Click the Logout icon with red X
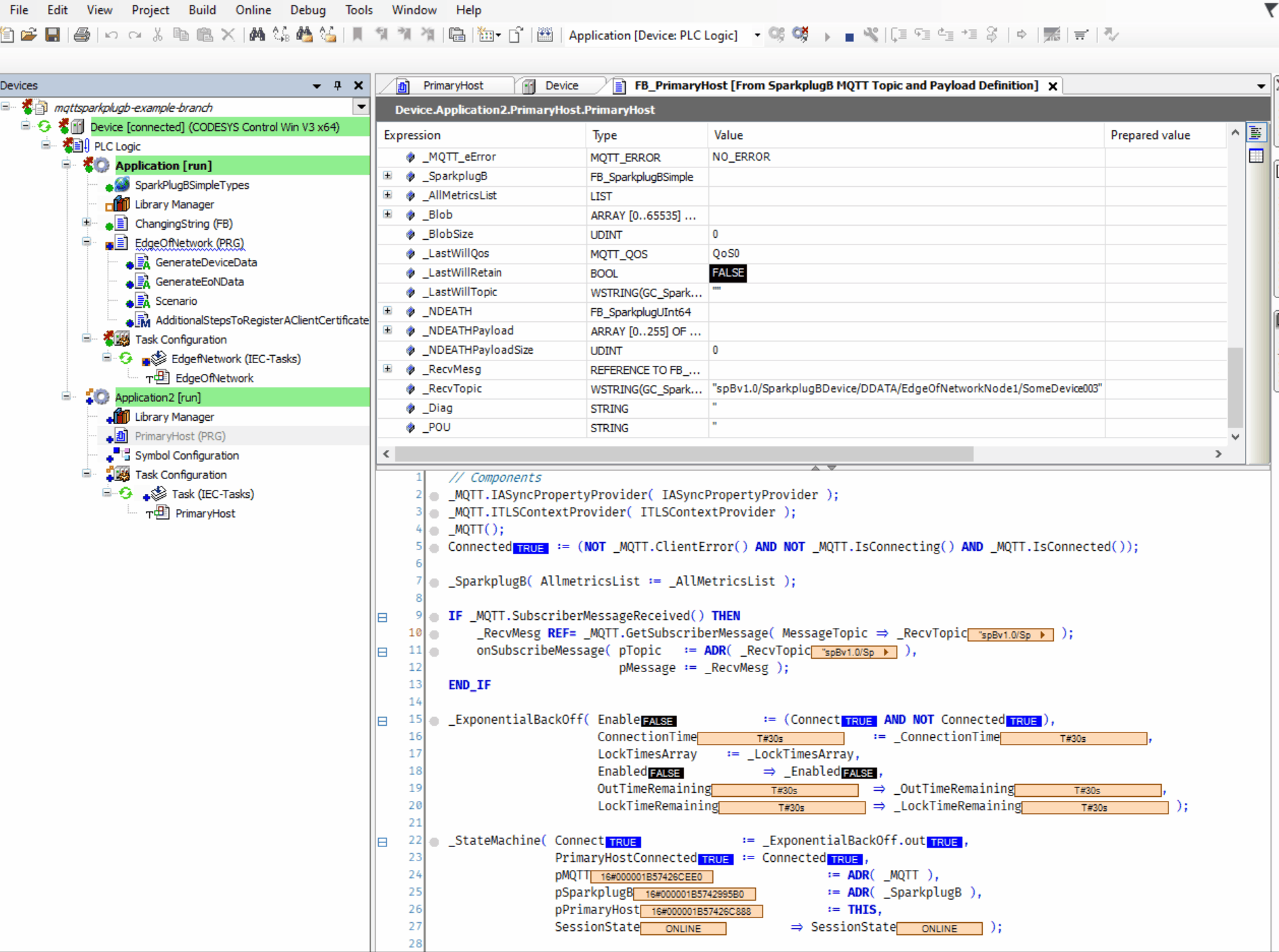The image size is (1279, 952). pyautogui.click(x=800, y=35)
